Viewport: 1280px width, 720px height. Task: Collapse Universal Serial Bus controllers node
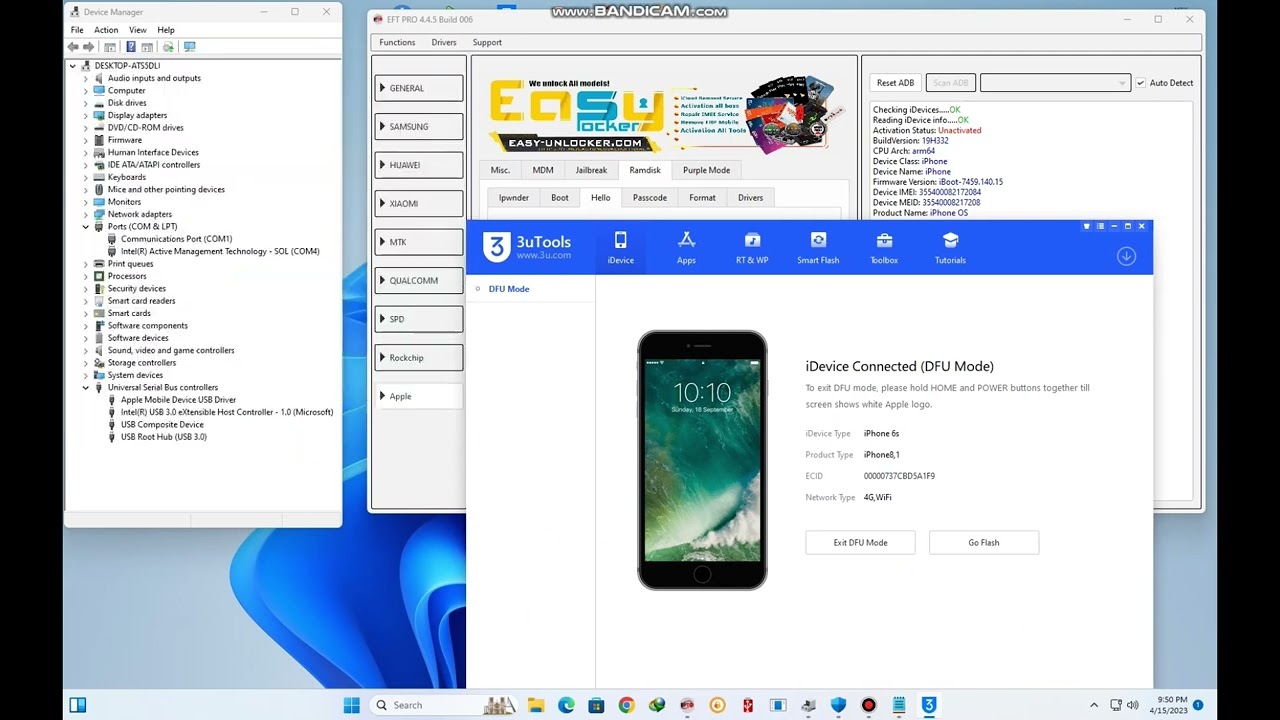pos(86,387)
